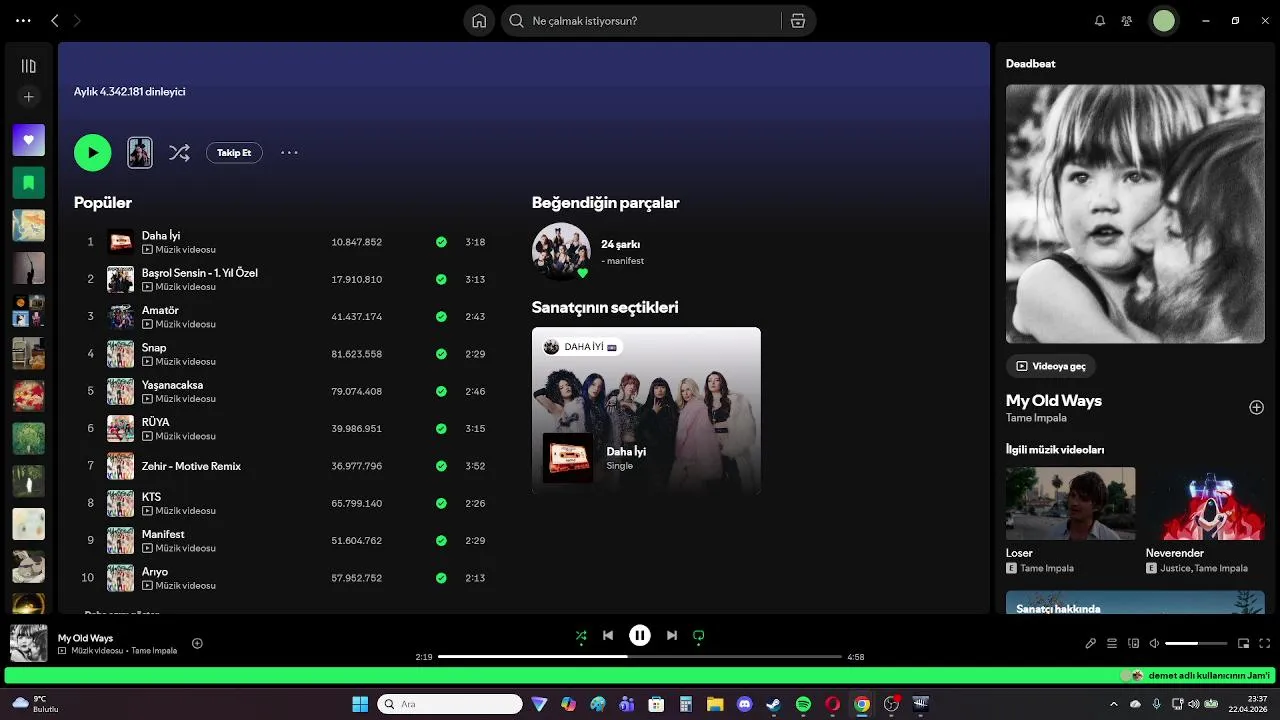Screen dimensions: 1280x720
Task: Click the Takip Et follow button
Action: coord(234,153)
